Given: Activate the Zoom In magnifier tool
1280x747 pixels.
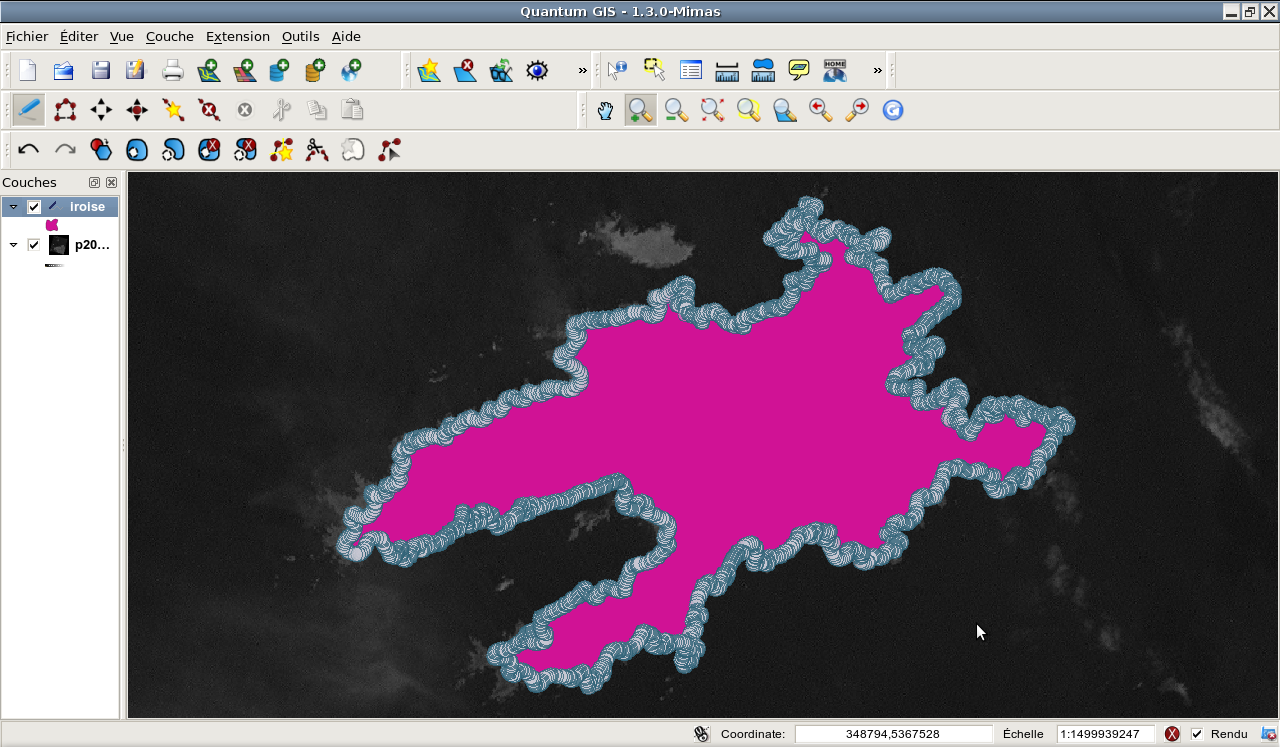Looking at the screenshot, I should (x=641, y=110).
